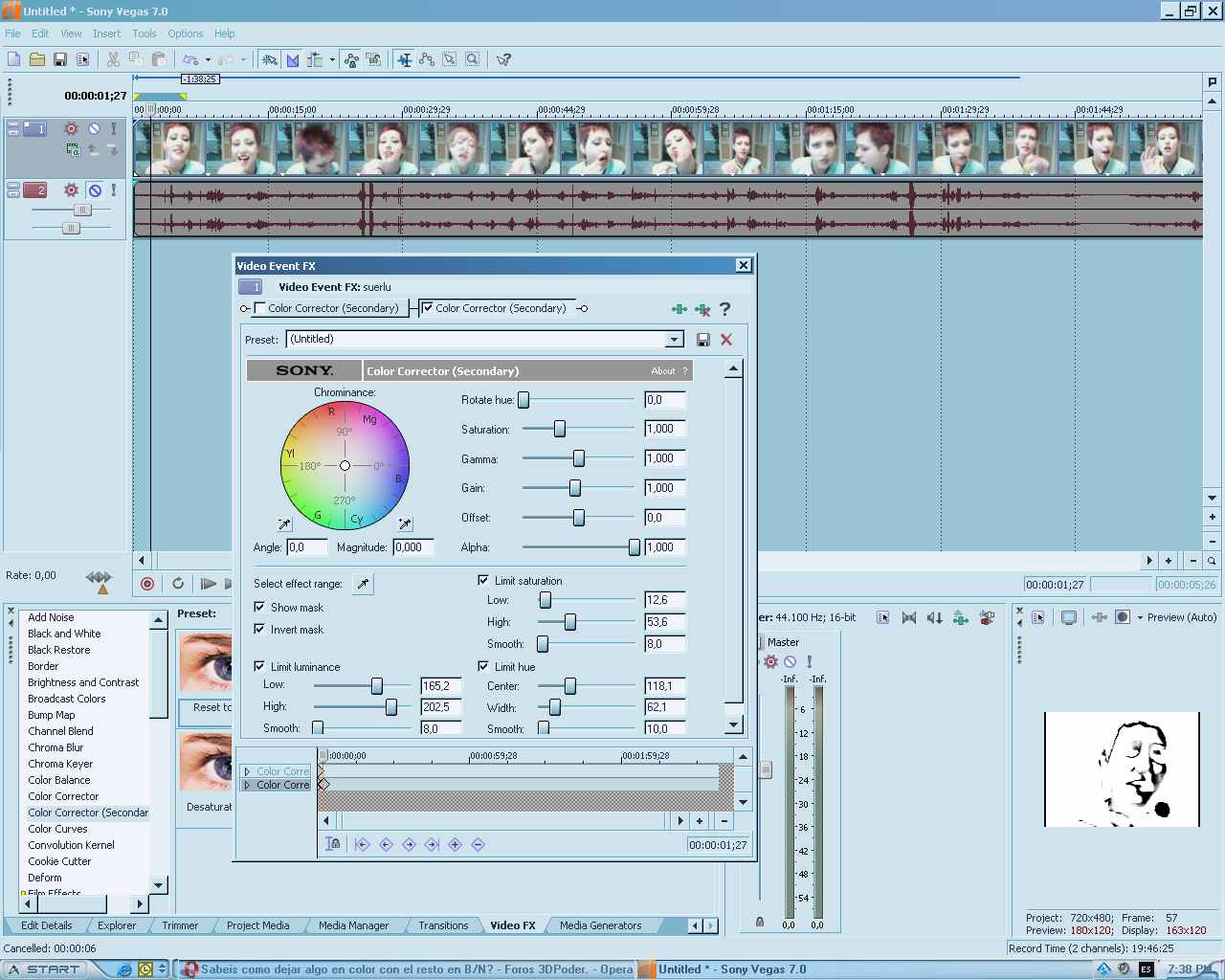Click the About link in plug-in header

click(x=663, y=371)
